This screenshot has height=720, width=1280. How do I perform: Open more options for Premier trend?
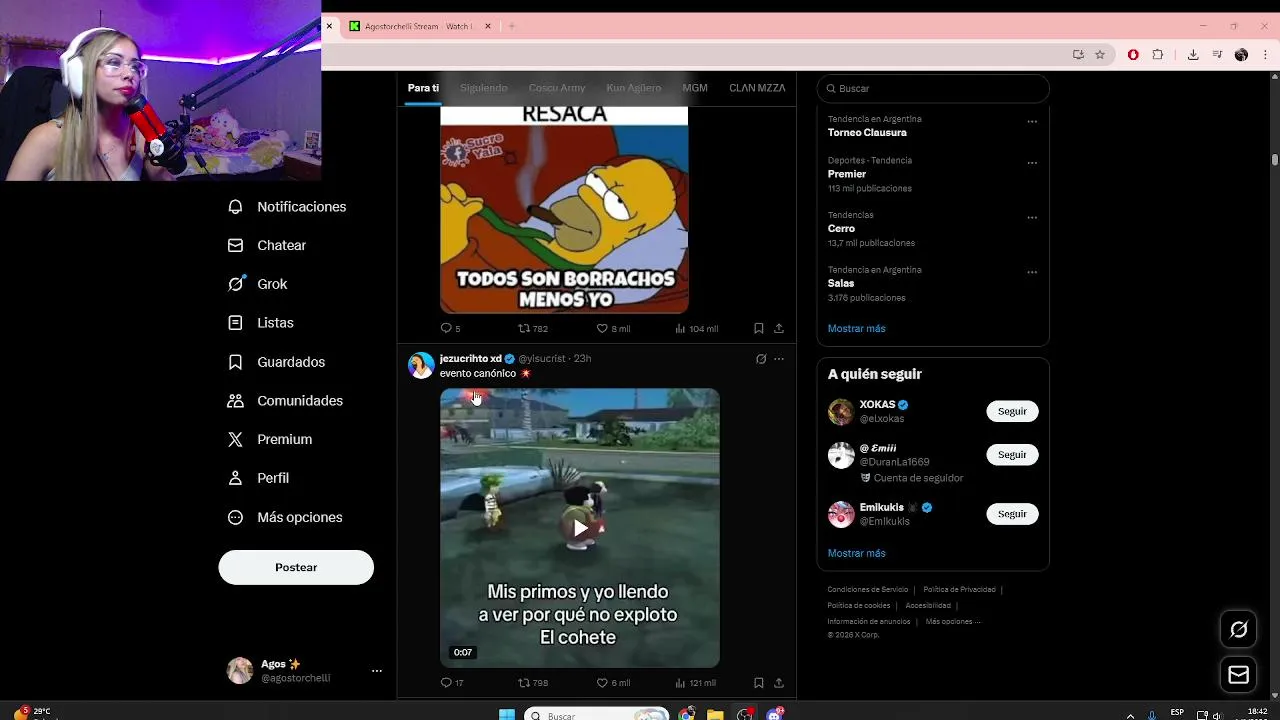click(1032, 163)
